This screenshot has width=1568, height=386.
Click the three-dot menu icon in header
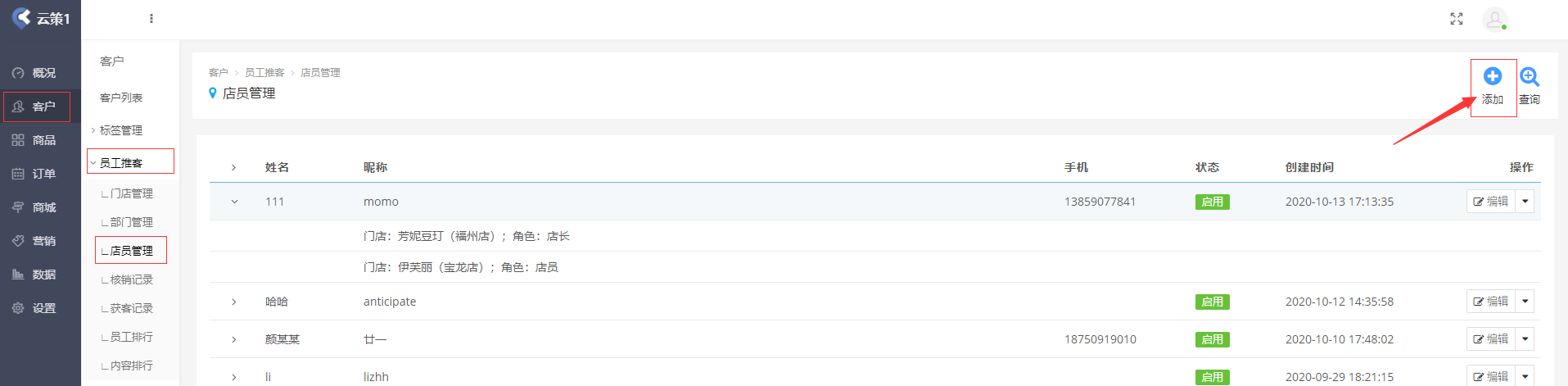coord(151,18)
